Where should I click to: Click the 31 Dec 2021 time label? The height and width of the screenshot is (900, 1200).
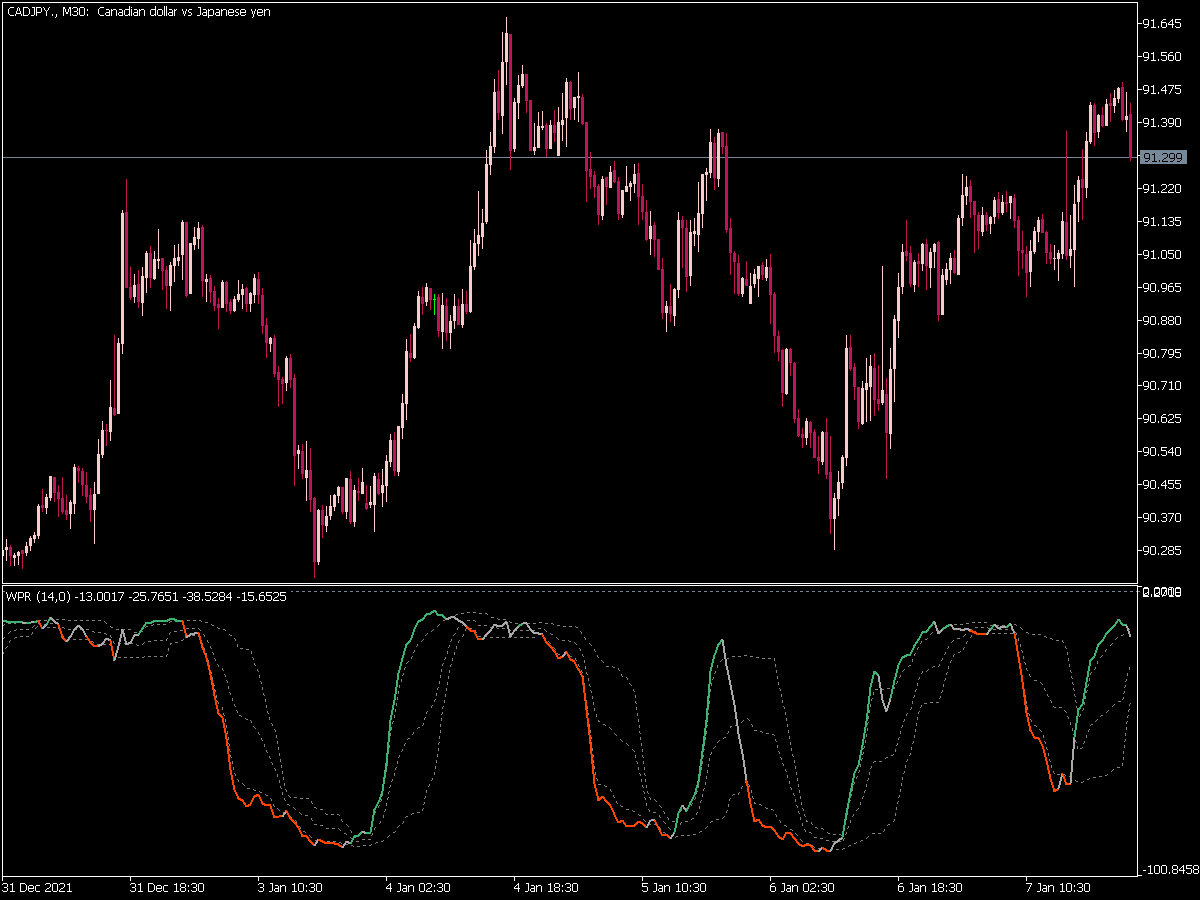pos(37,887)
